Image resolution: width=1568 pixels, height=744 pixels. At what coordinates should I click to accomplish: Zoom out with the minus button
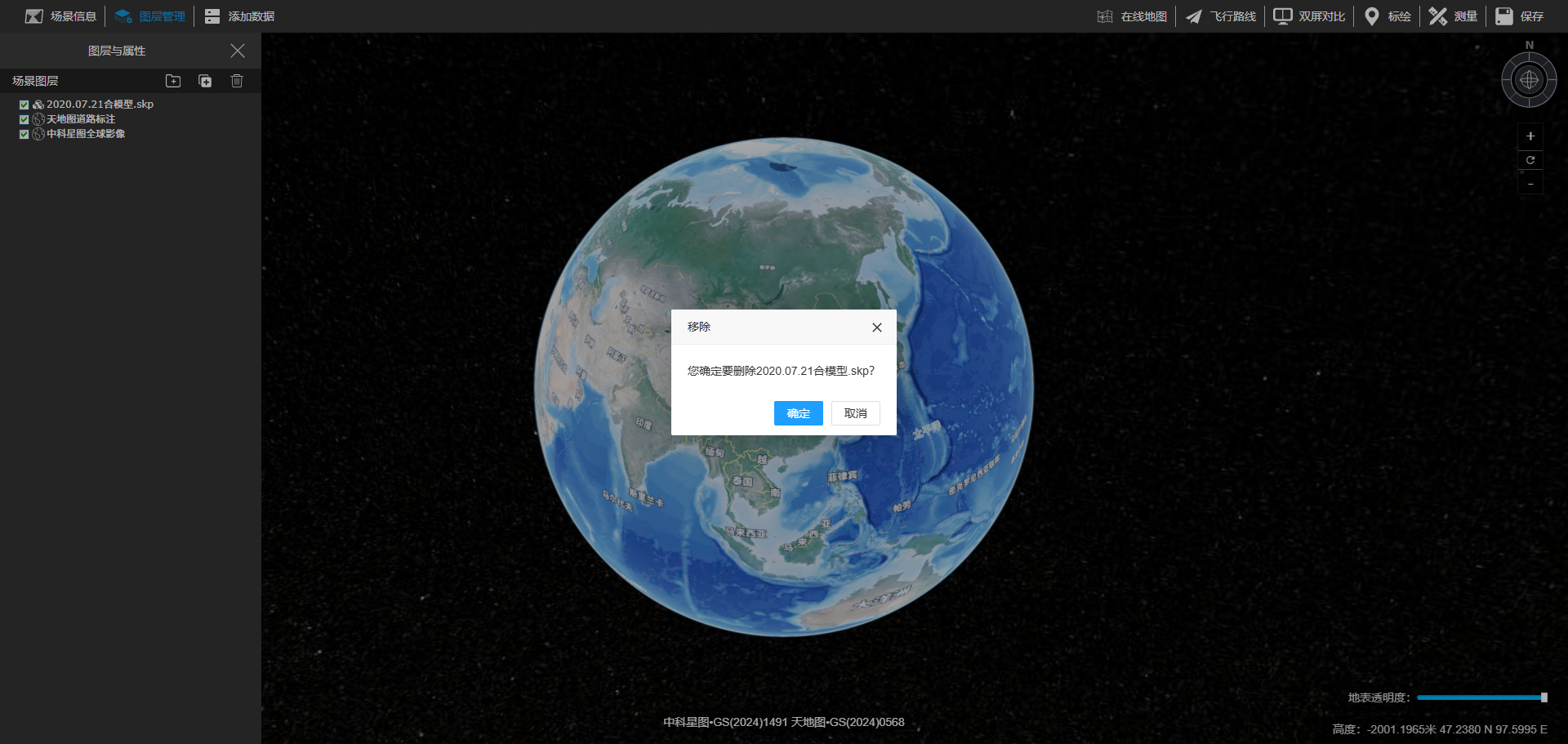point(1530,184)
